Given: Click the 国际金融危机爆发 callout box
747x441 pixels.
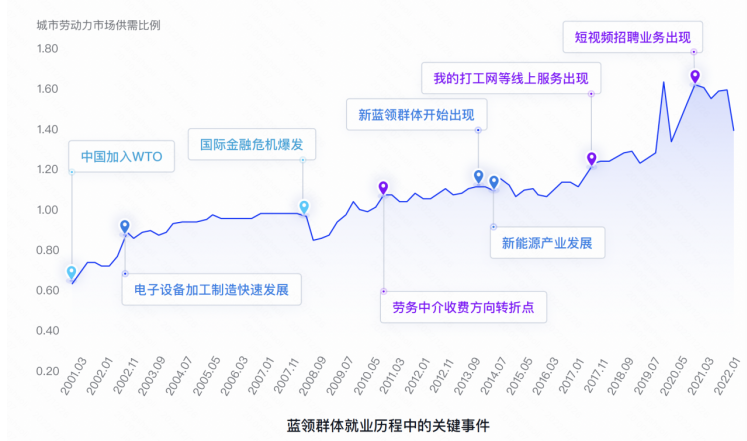Looking at the screenshot, I should (x=252, y=144).
